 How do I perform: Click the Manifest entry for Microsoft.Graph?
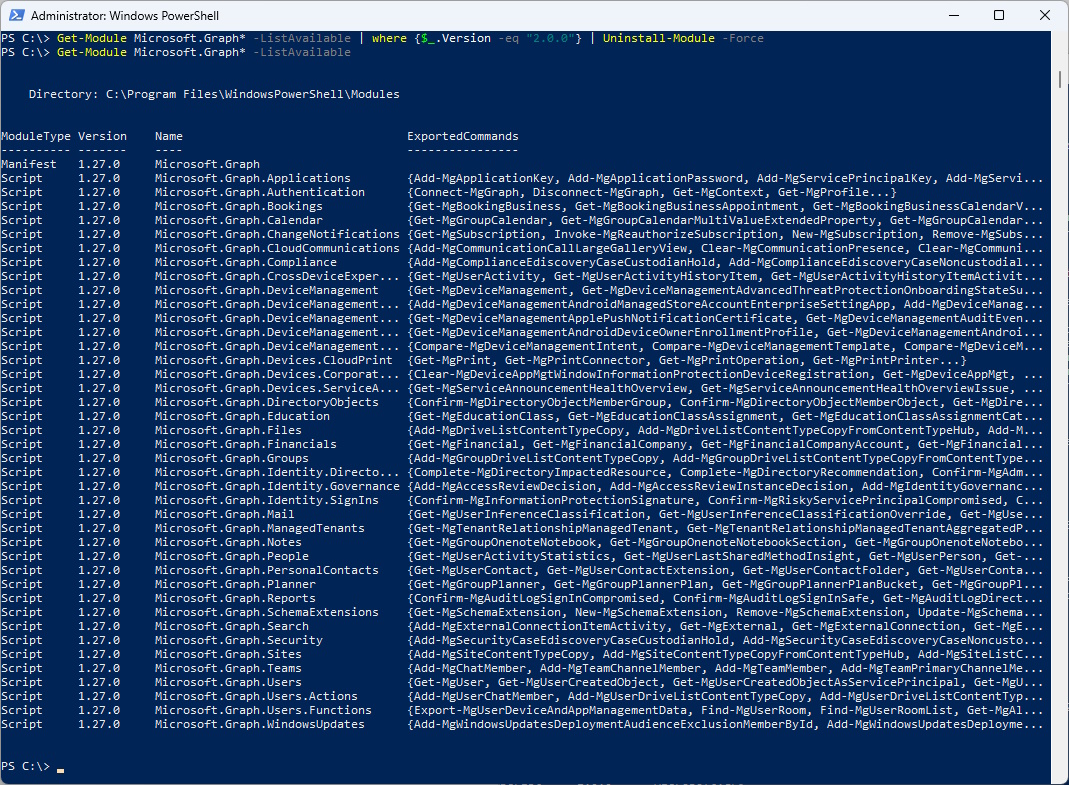click(x=28, y=164)
